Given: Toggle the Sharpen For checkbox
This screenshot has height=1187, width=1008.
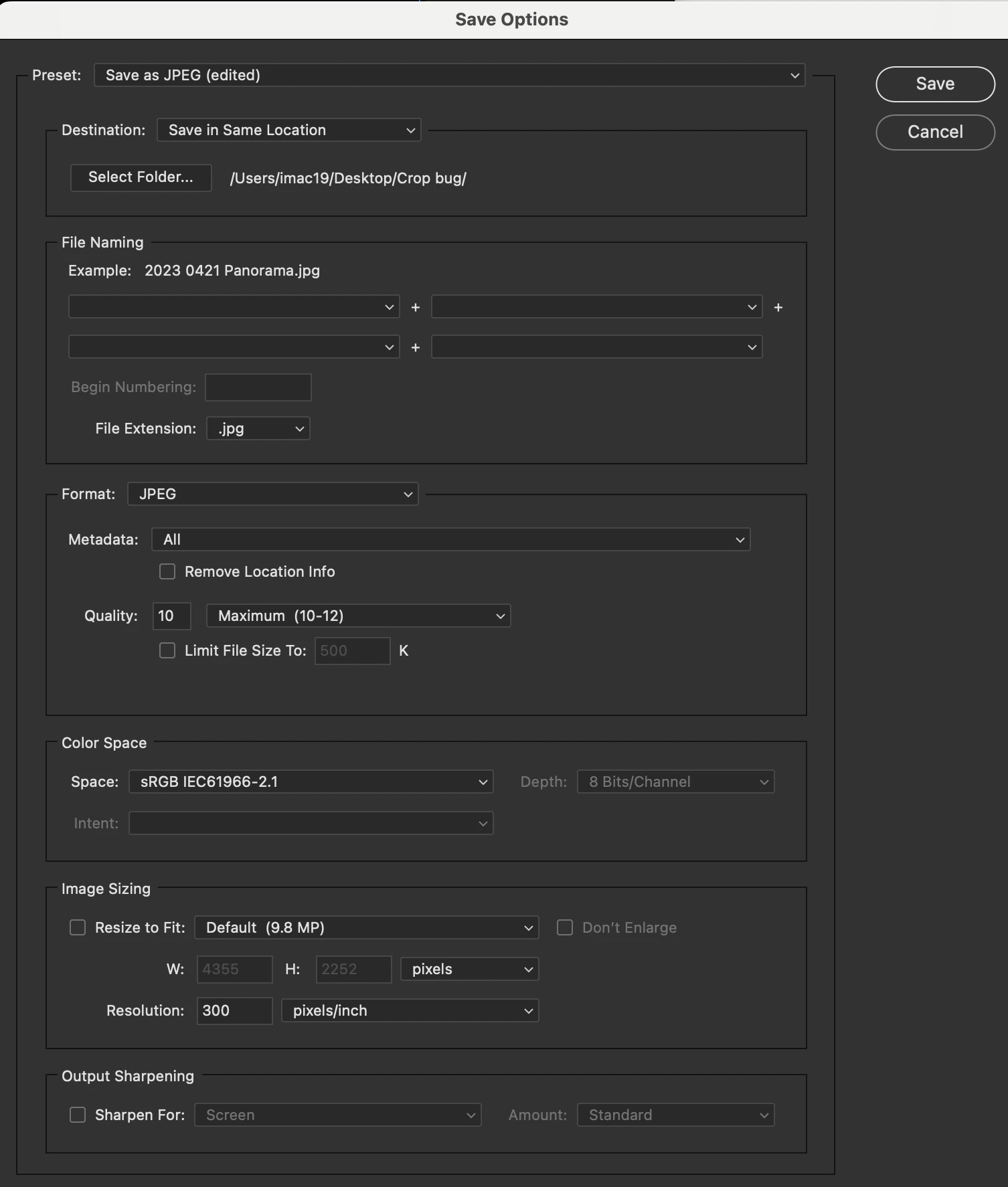Looking at the screenshot, I should click(78, 1115).
